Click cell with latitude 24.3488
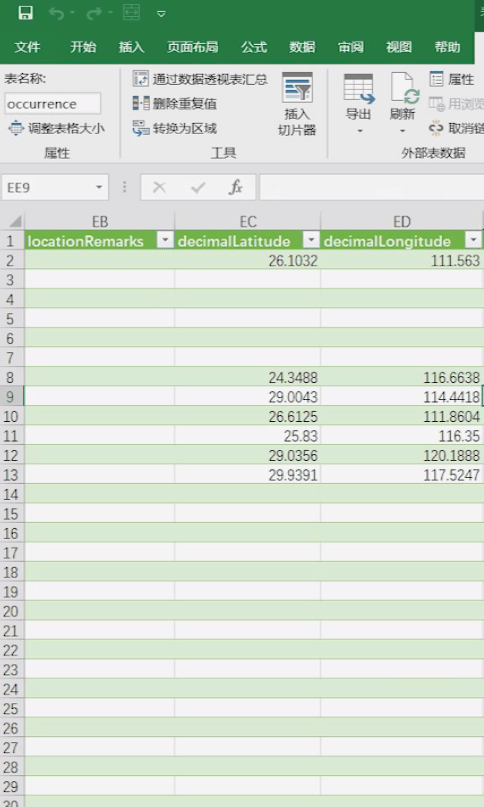 [248, 377]
